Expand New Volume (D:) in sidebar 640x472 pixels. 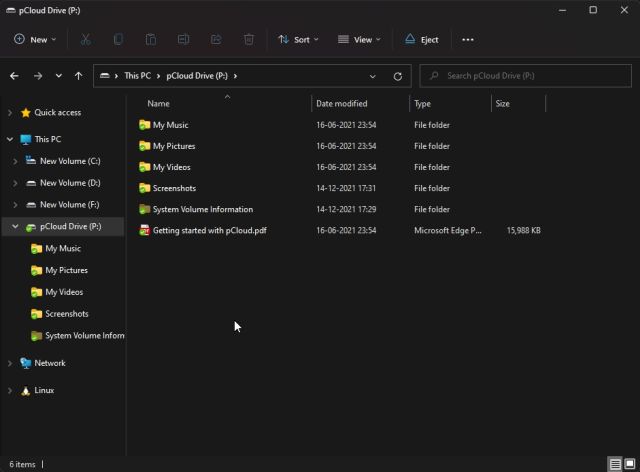tap(15, 183)
